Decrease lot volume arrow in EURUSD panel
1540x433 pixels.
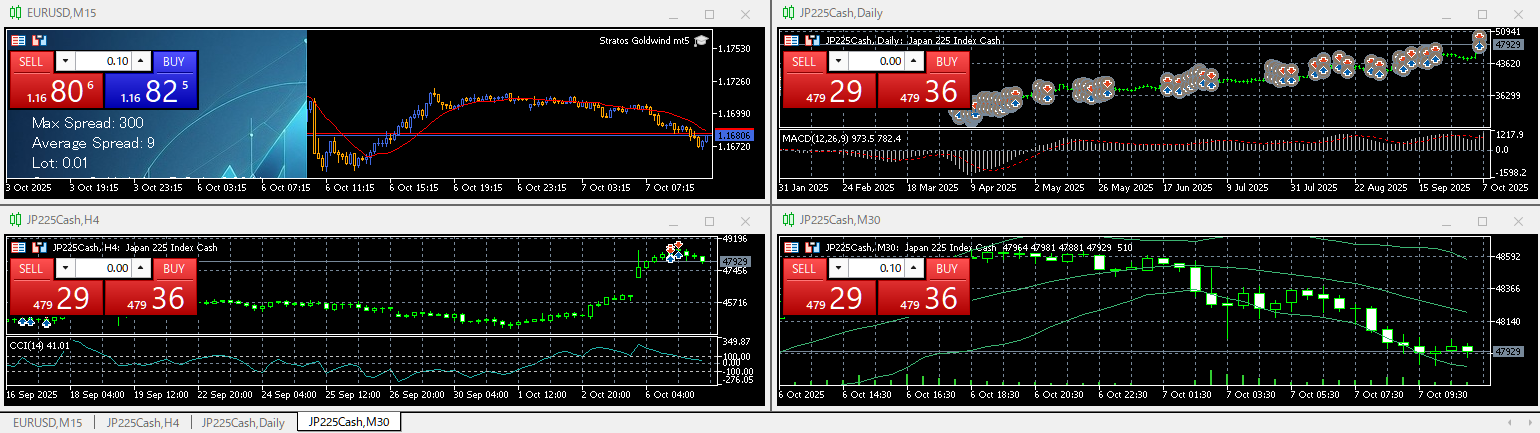(x=66, y=61)
